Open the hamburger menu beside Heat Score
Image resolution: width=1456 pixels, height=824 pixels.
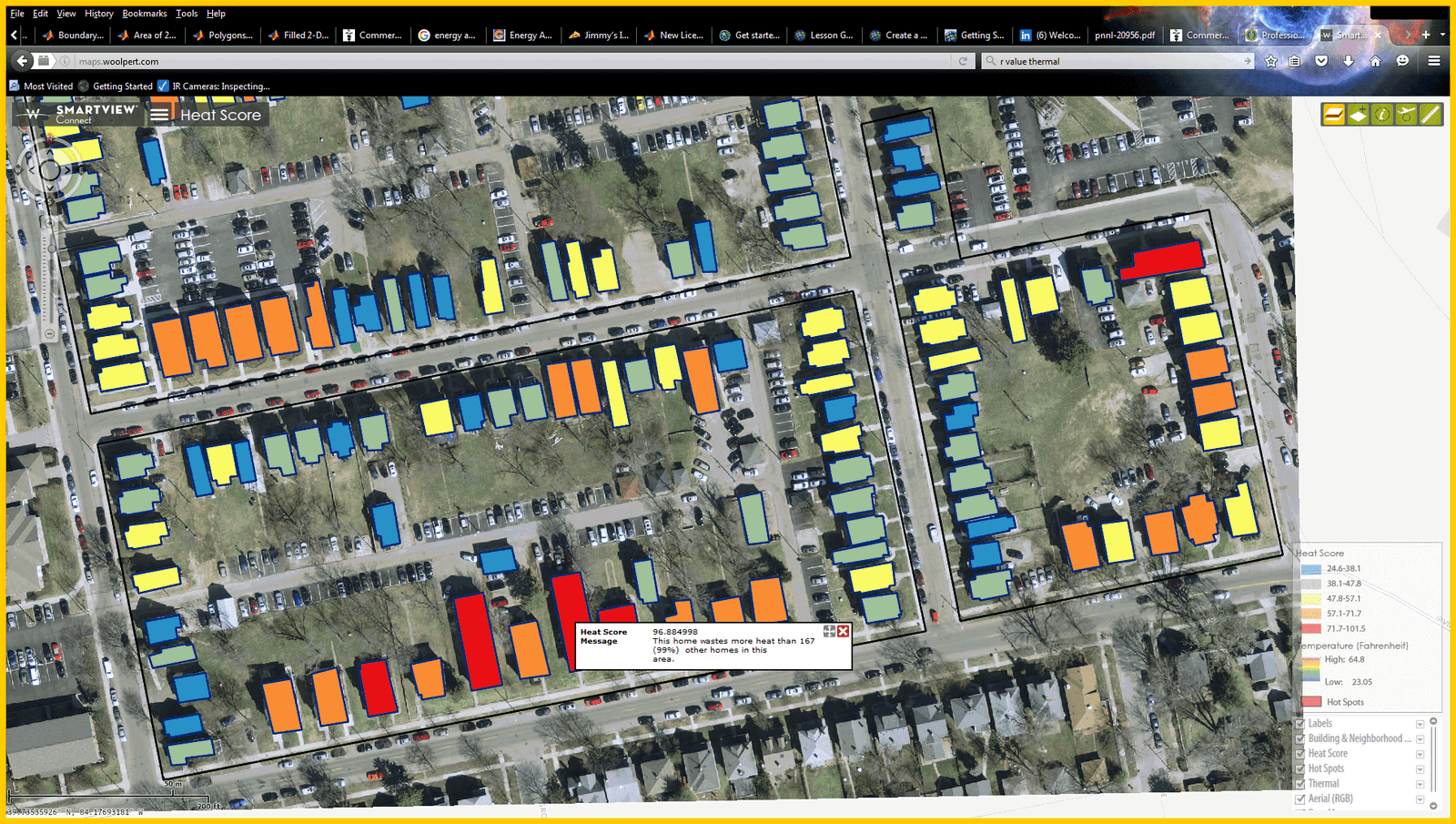(159, 115)
